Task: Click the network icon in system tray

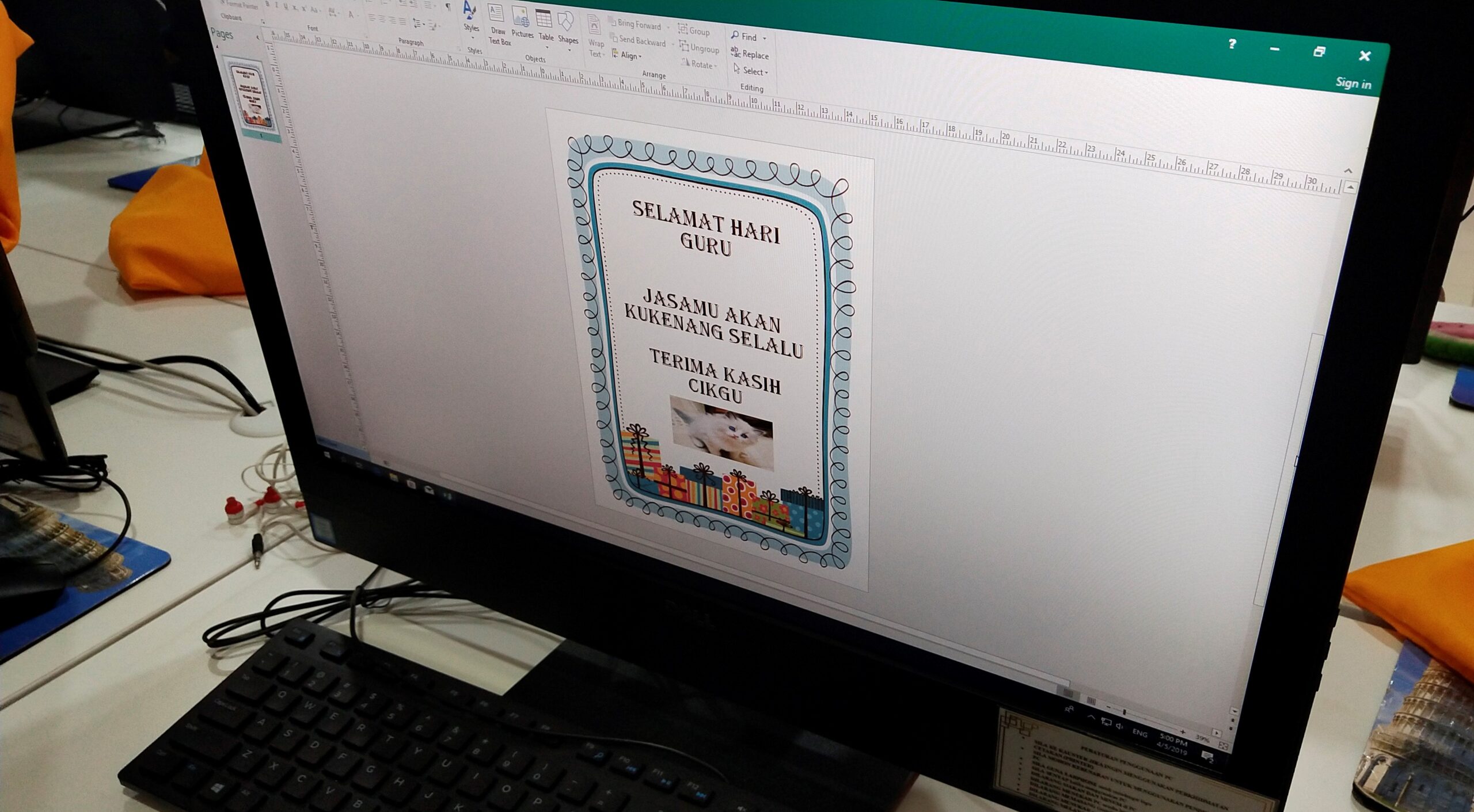Action: click(1106, 722)
